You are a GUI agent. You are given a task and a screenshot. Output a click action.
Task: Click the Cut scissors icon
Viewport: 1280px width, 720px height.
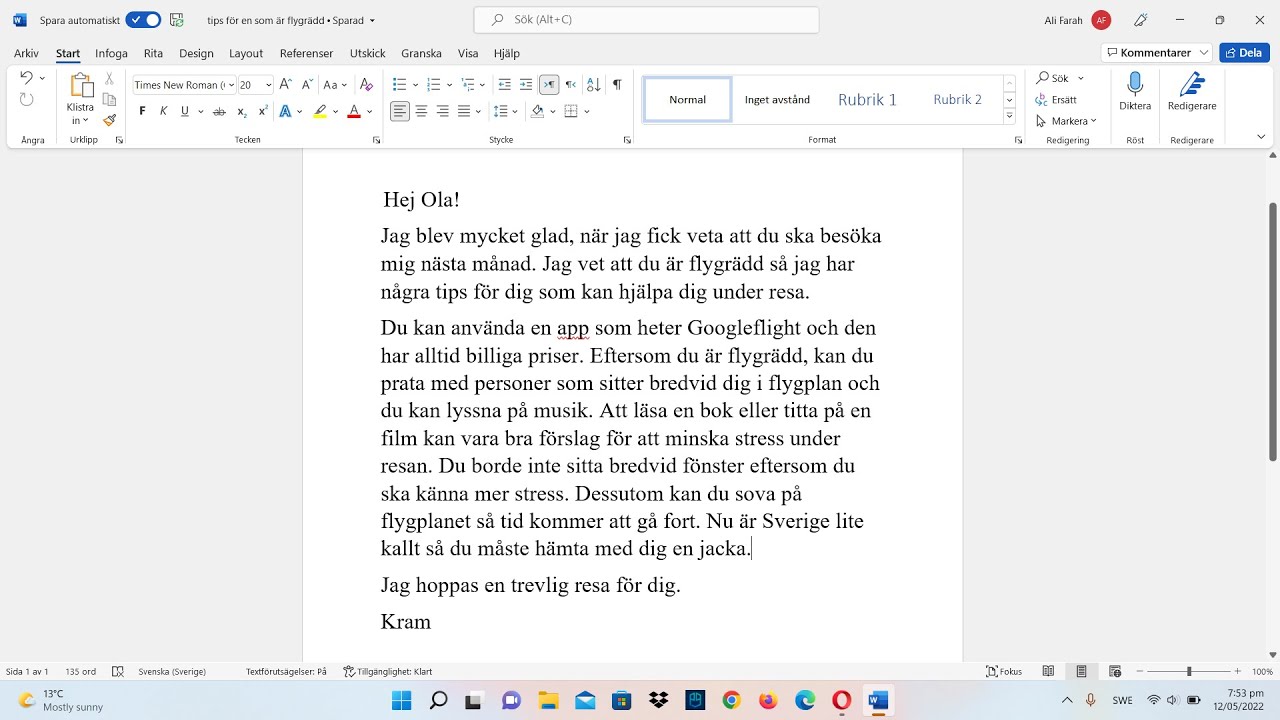point(109,78)
